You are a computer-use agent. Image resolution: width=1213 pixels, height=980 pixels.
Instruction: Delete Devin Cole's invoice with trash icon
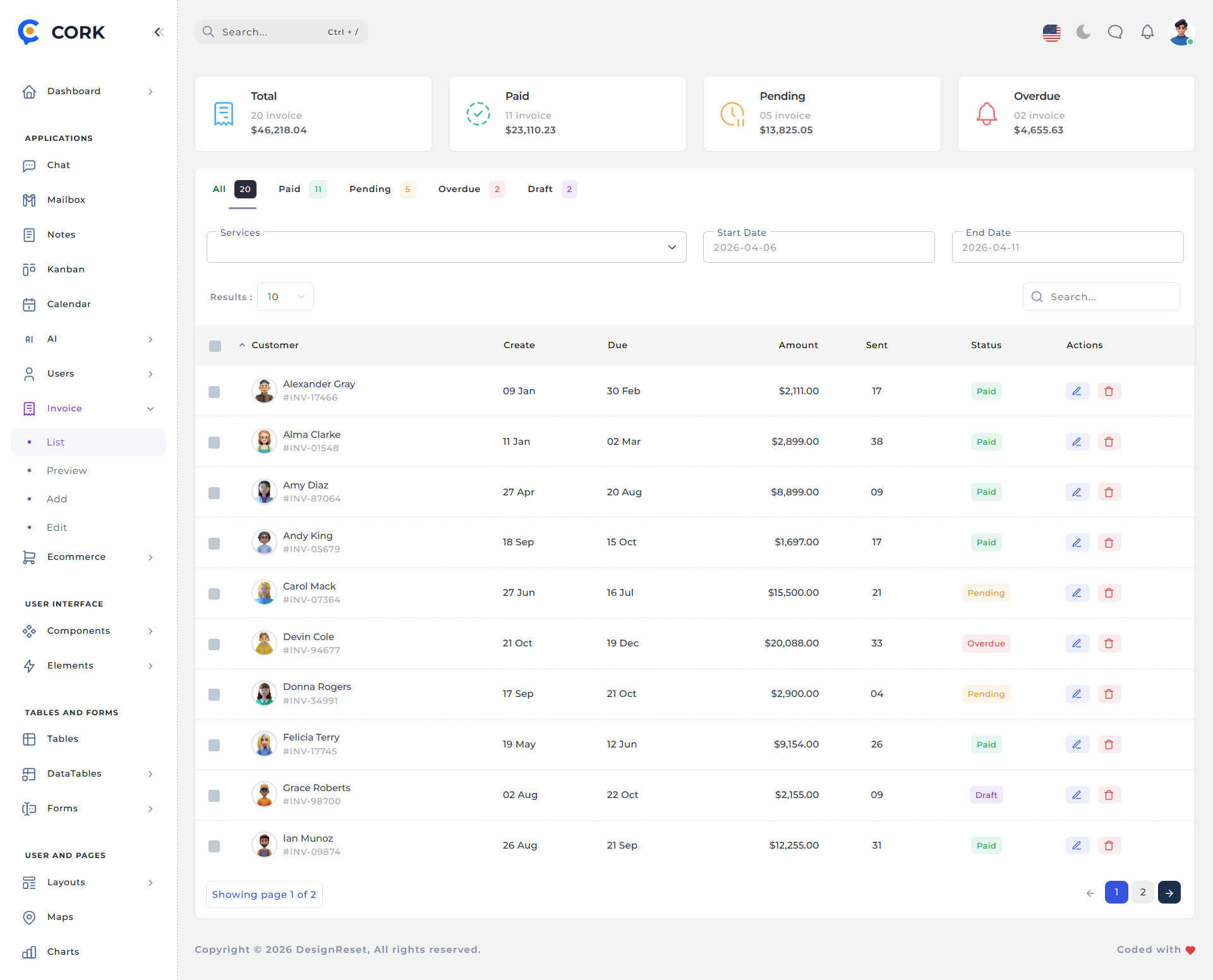tap(1109, 643)
